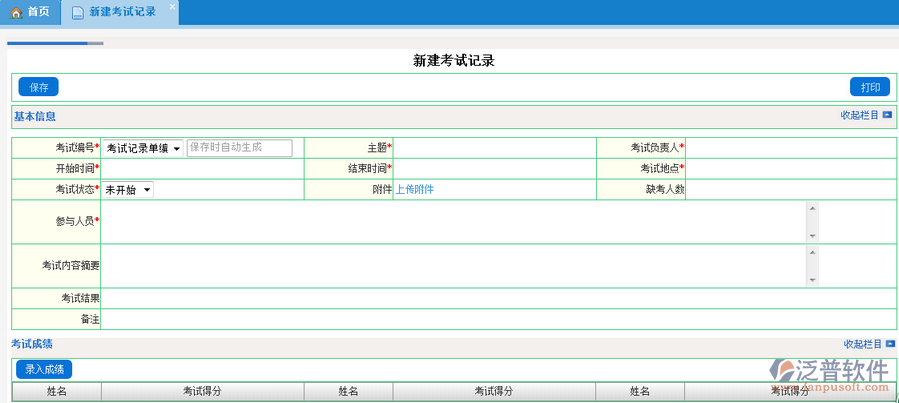This screenshot has width=899, height=403.
Task: Click the 录入成绩 button
Action: 44,369
